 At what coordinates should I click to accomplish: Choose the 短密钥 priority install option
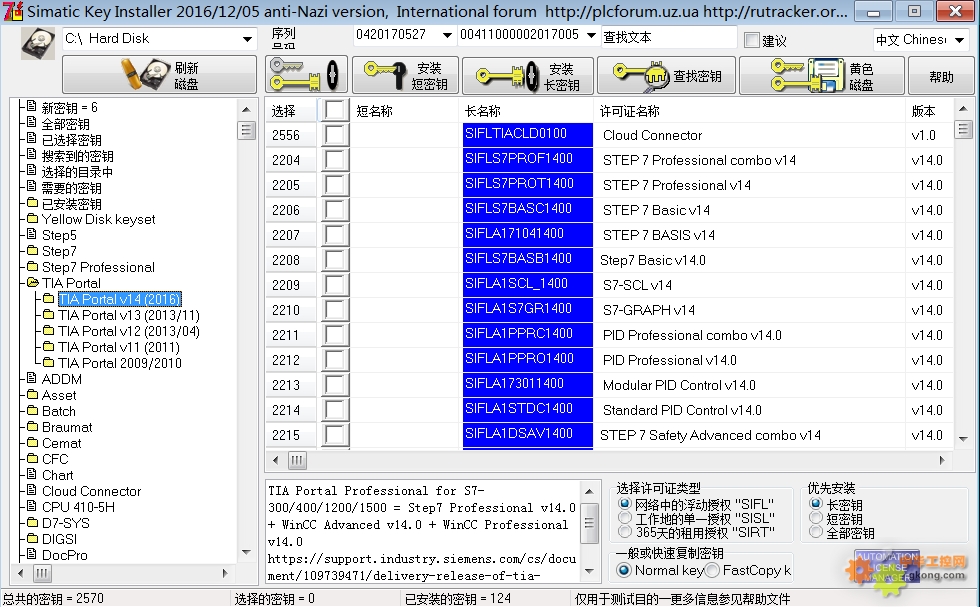(816, 518)
